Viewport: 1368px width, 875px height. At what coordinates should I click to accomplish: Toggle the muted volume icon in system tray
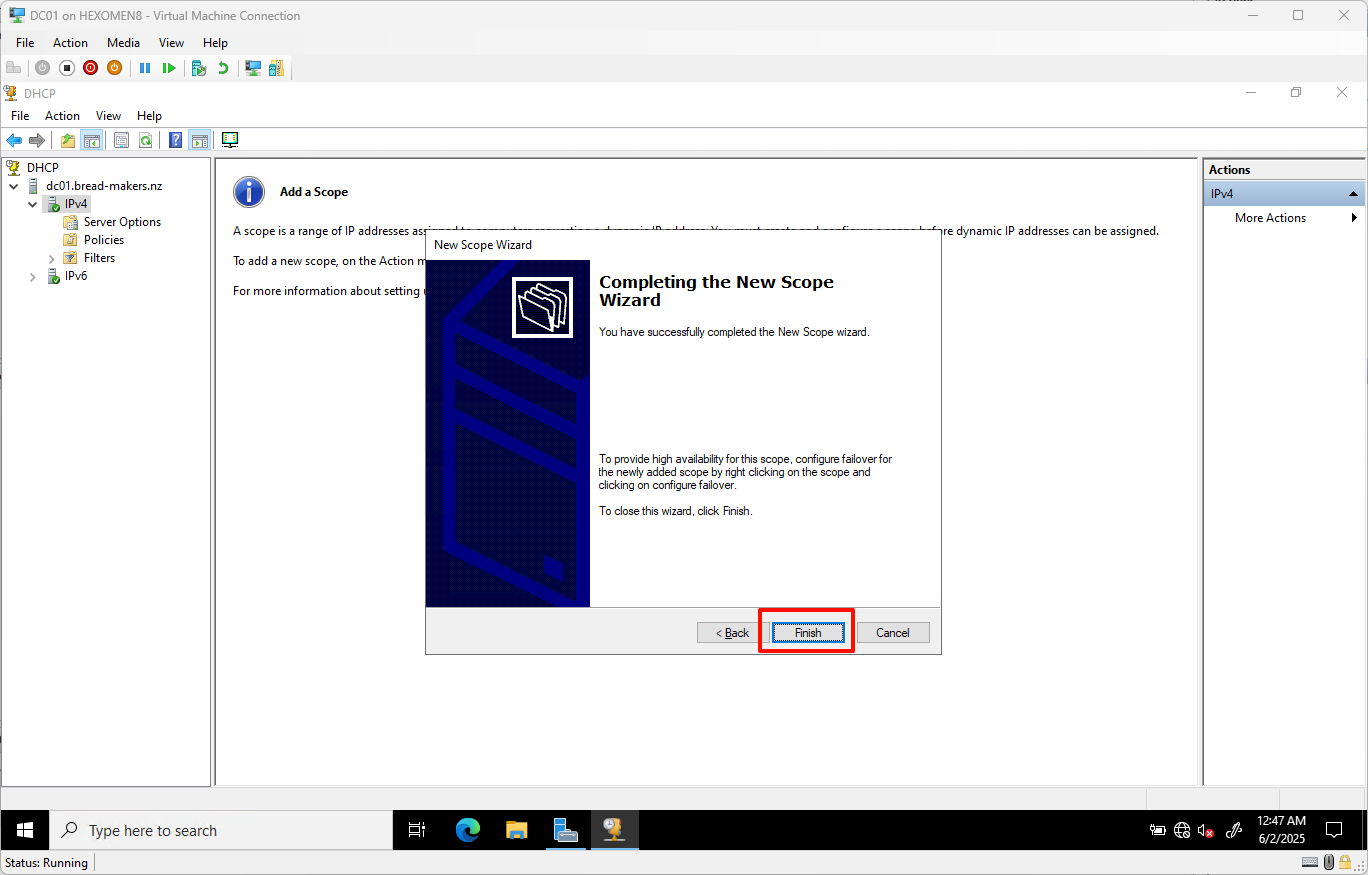[x=1204, y=830]
